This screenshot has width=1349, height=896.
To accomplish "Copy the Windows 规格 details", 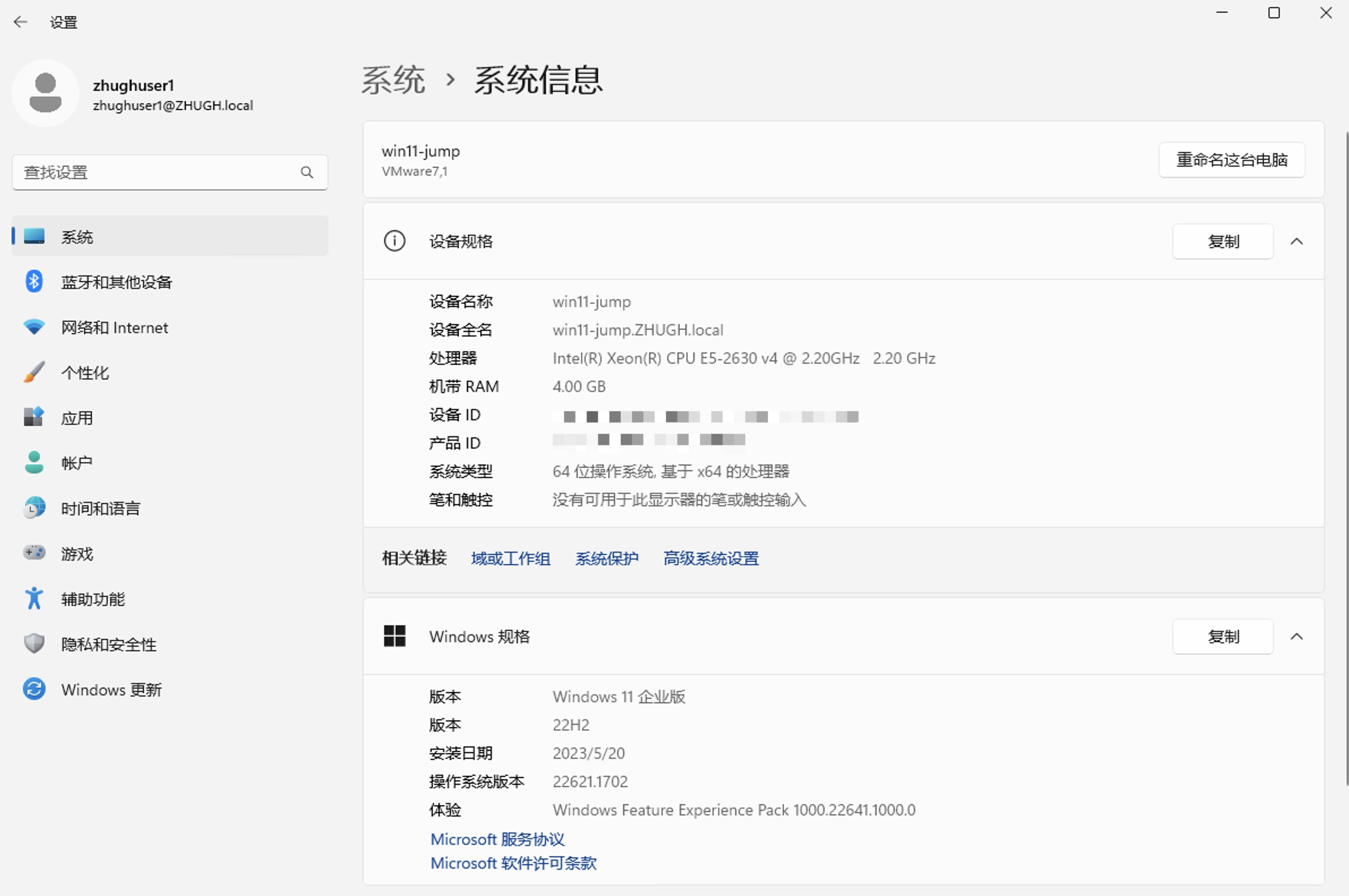I will [x=1223, y=637].
